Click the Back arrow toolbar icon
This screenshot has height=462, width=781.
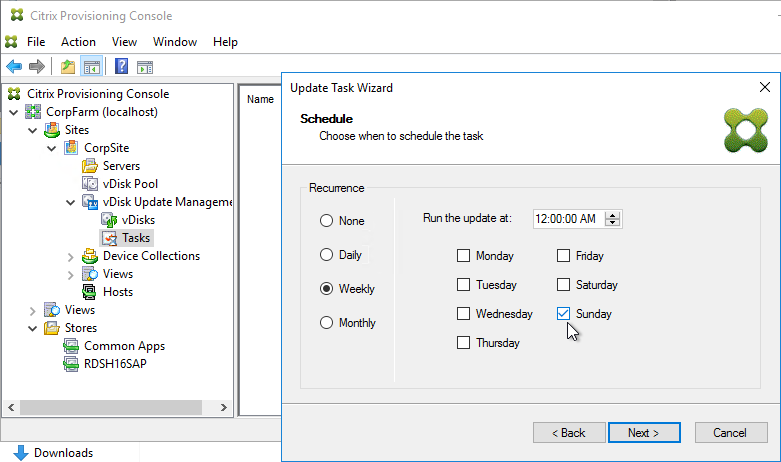pos(14,66)
